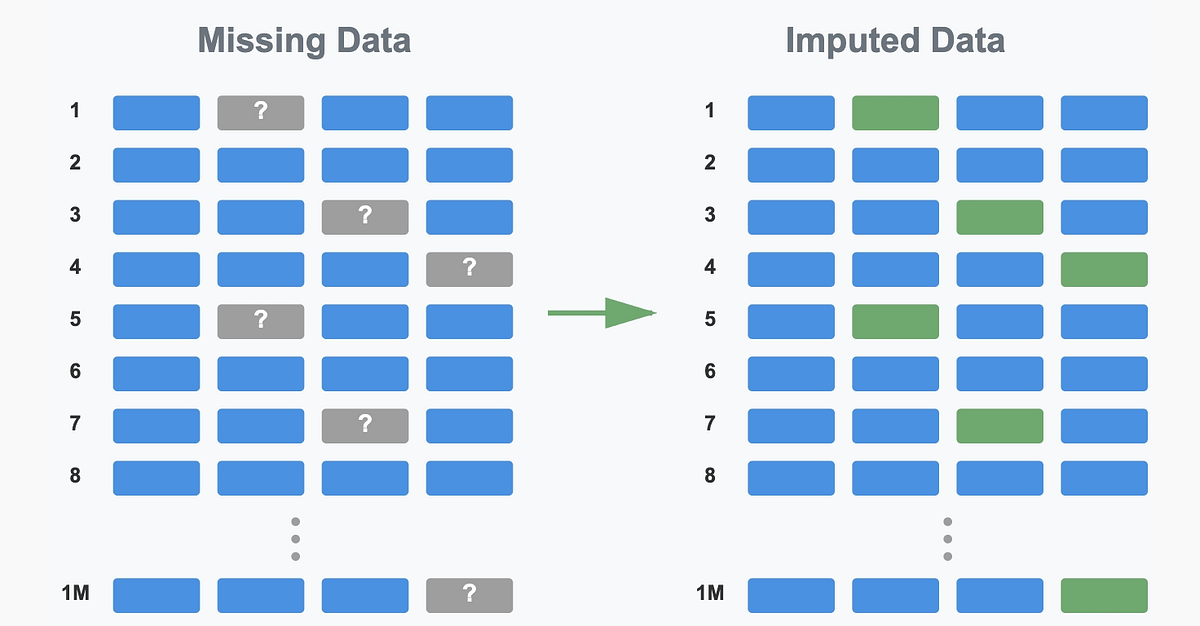Viewport: 1200px width, 626px height.
Task: Select the green imputed cell in row 1
Action: [x=895, y=113]
